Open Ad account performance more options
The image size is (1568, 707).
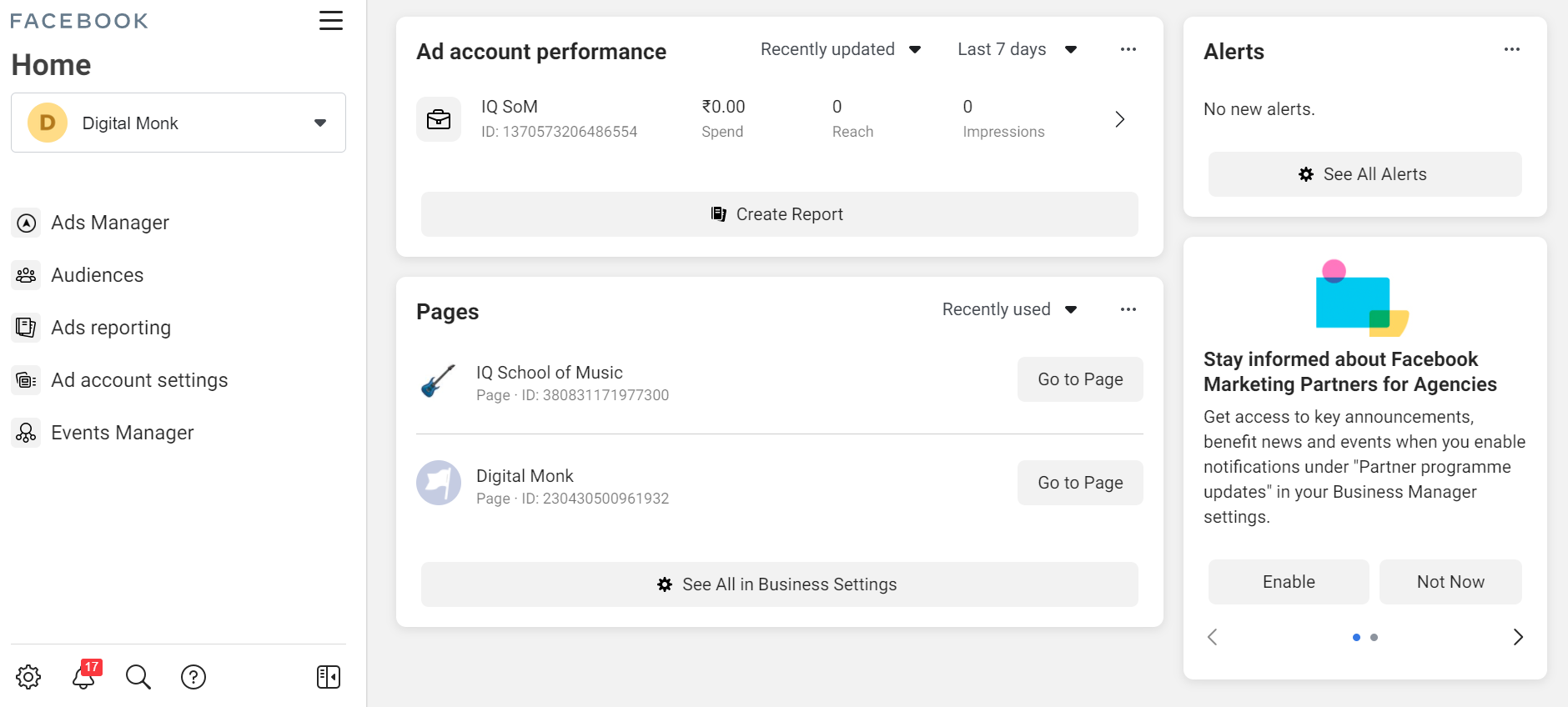click(1128, 49)
